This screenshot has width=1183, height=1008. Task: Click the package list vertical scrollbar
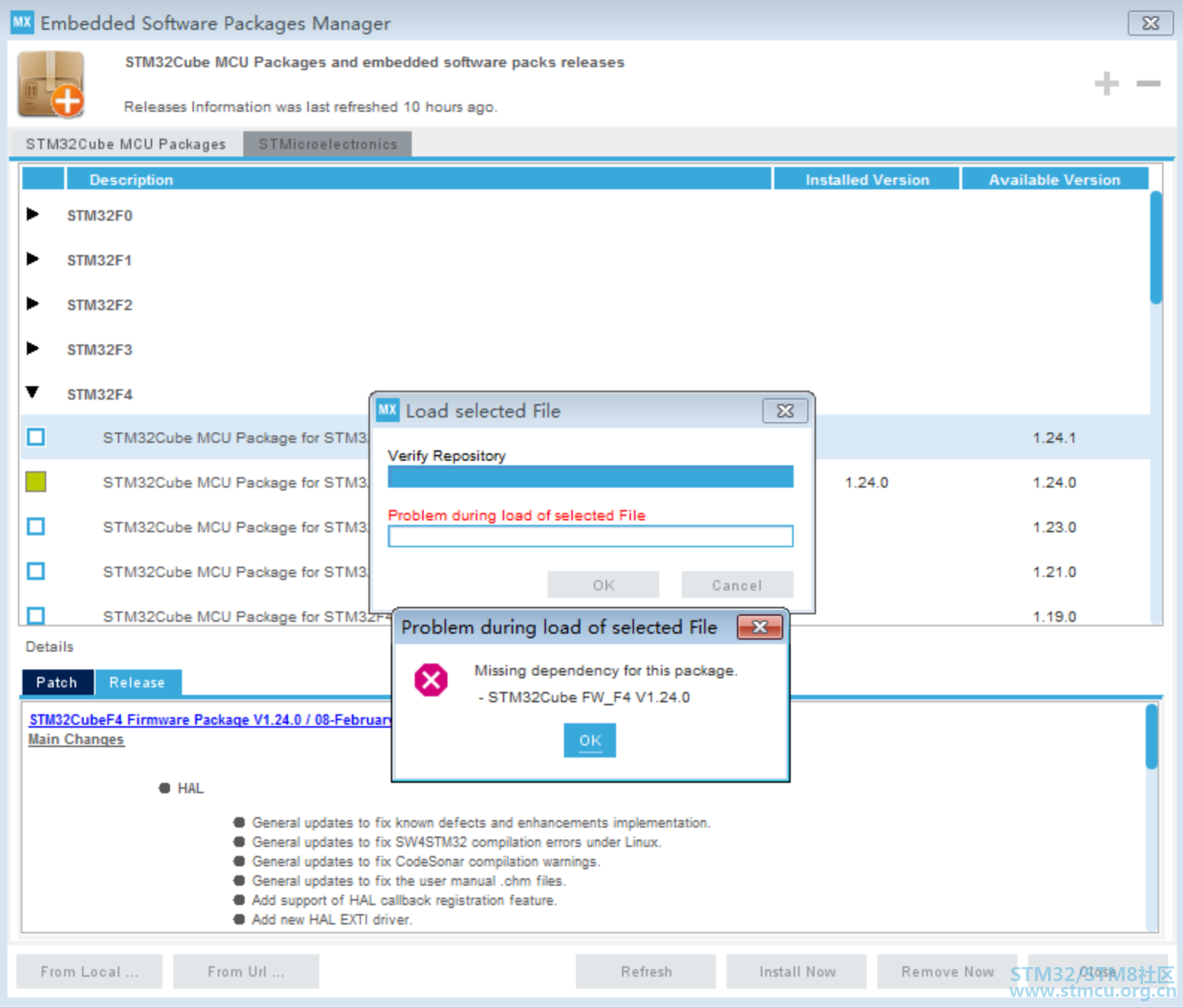click(x=1156, y=248)
